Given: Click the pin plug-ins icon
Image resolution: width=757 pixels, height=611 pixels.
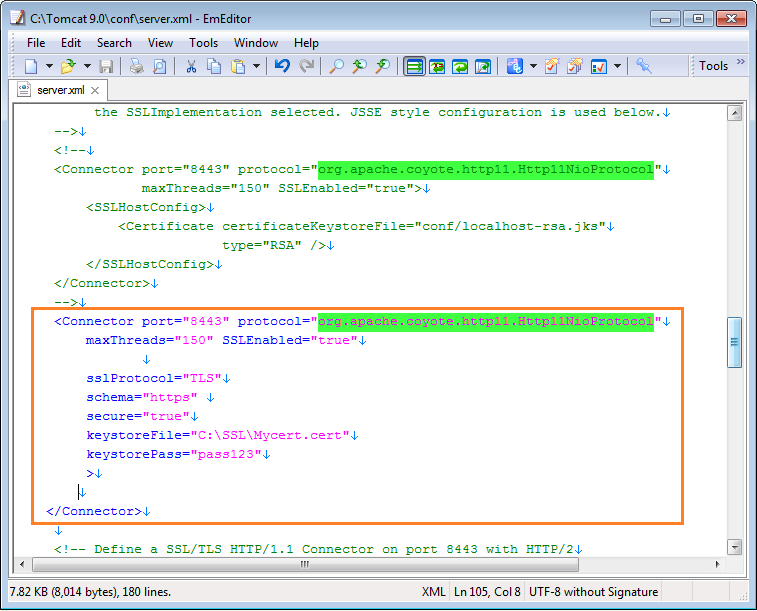Looking at the screenshot, I should click(x=644, y=66).
